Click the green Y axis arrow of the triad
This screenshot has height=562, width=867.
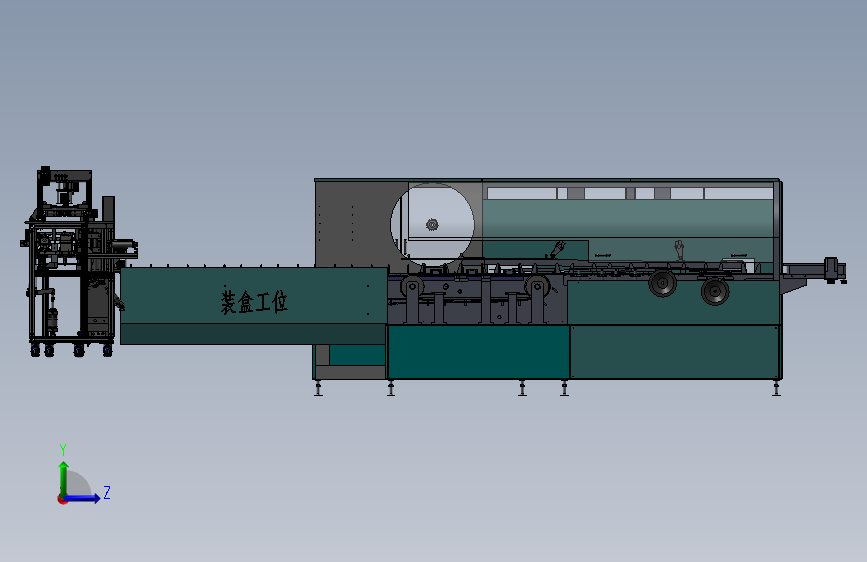[64, 478]
